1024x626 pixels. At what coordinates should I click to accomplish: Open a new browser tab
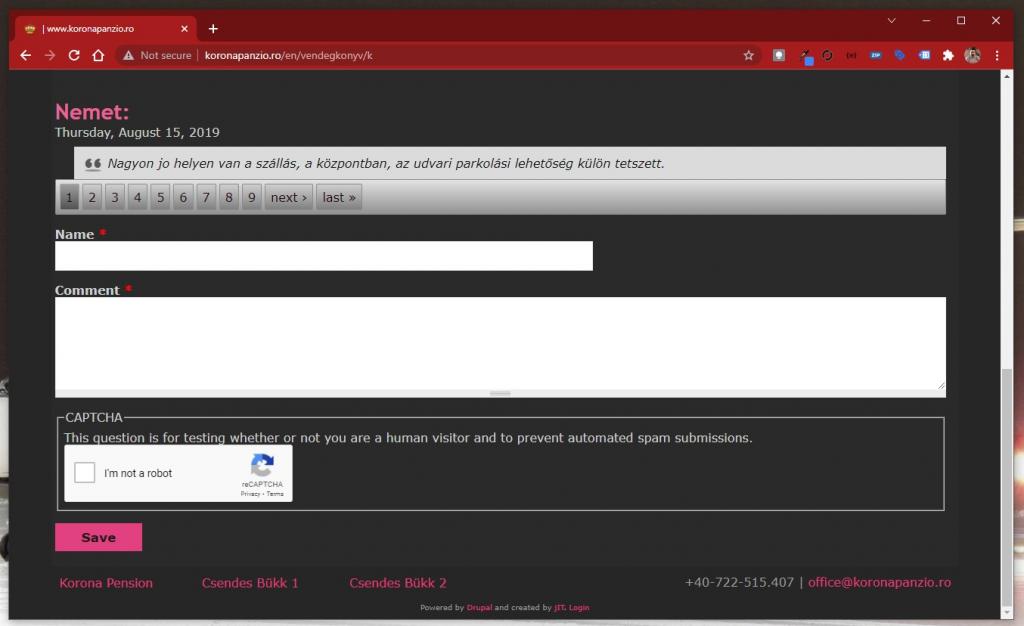pyautogui.click(x=213, y=29)
